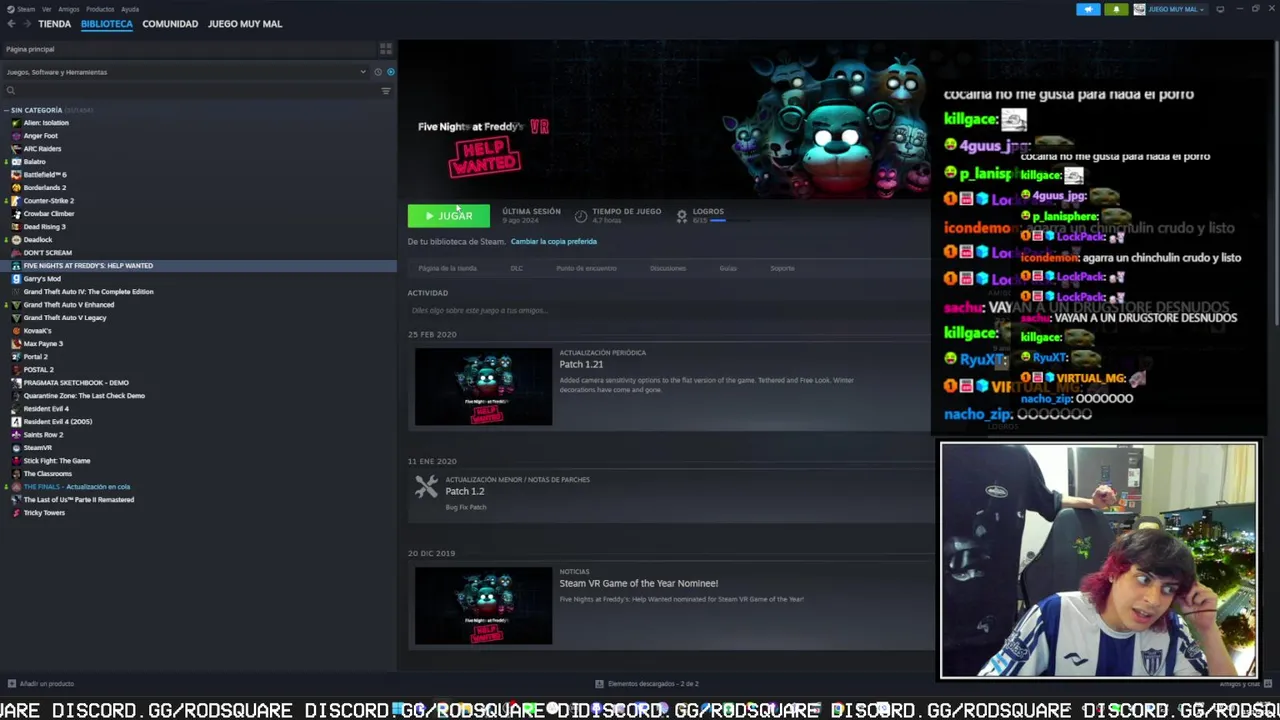The height and width of the screenshot is (720, 1280).
Task: Click the green JUGAR play button
Action: [449, 216]
